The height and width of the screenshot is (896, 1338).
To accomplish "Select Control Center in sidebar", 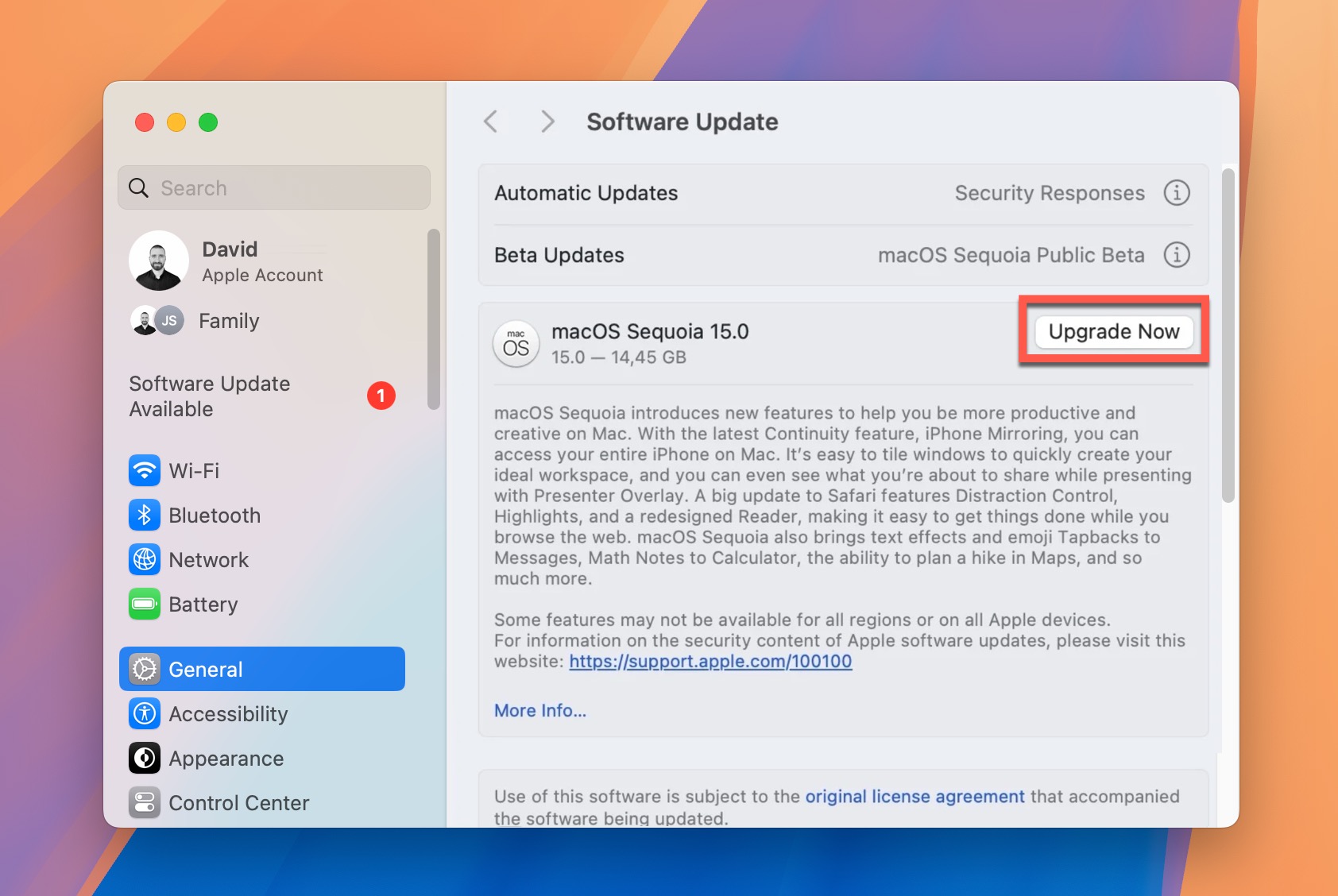I will [x=262, y=802].
